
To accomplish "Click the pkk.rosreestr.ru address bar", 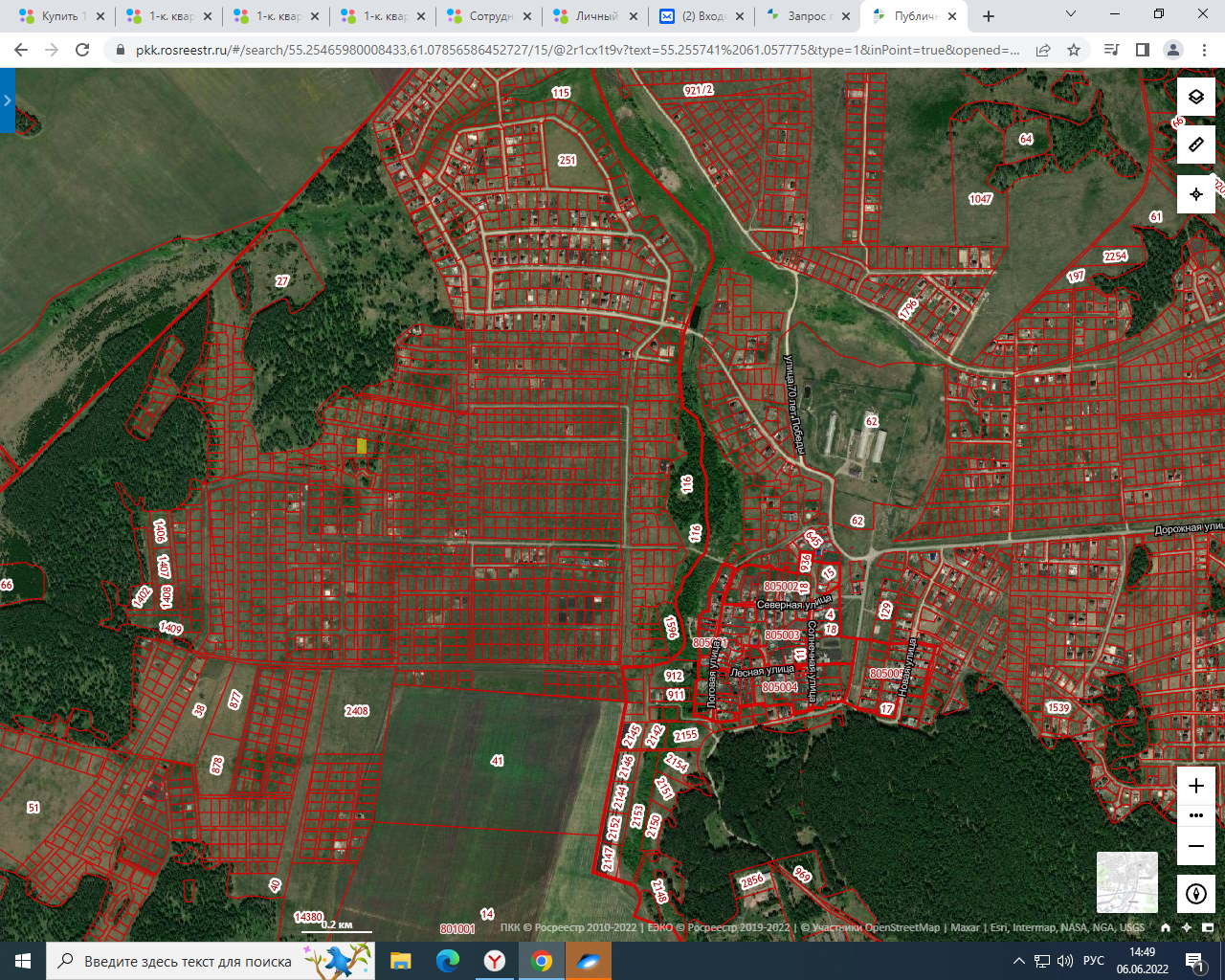I will coord(577,50).
